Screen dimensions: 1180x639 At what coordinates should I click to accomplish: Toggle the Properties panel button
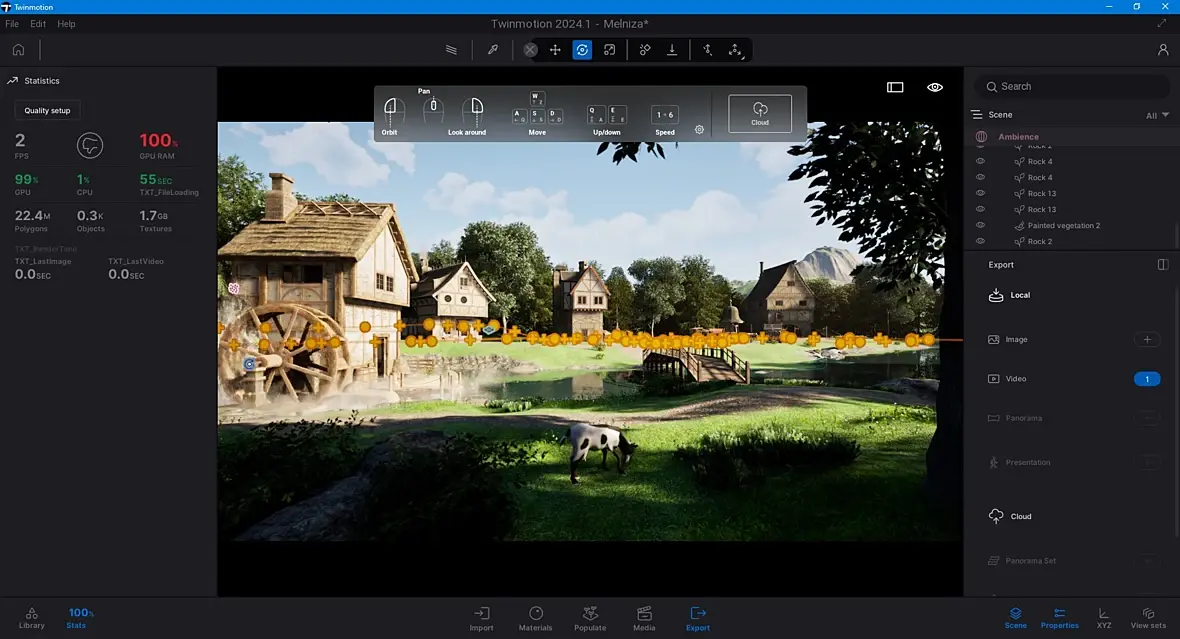click(1060, 618)
